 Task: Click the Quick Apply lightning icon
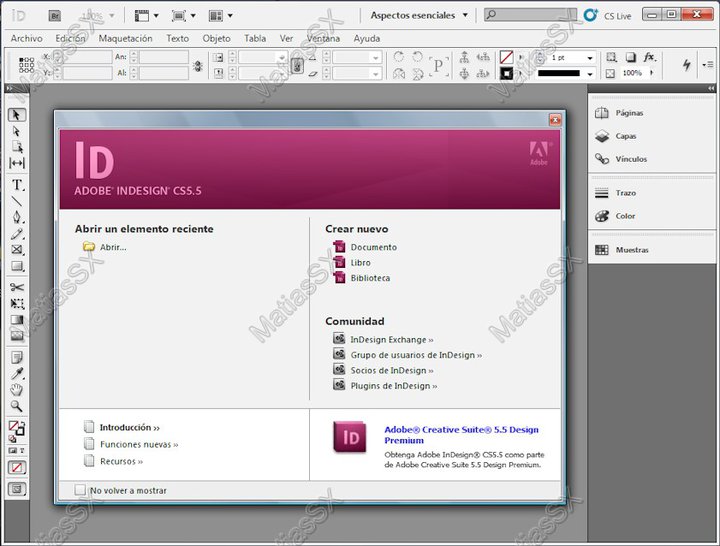pos(686,65)
